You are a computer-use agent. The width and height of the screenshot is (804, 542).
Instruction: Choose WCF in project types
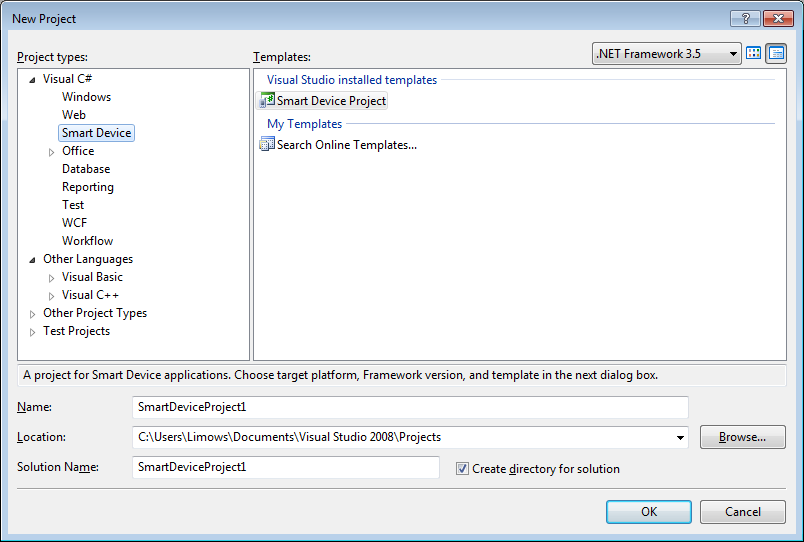tap(74, 223)
